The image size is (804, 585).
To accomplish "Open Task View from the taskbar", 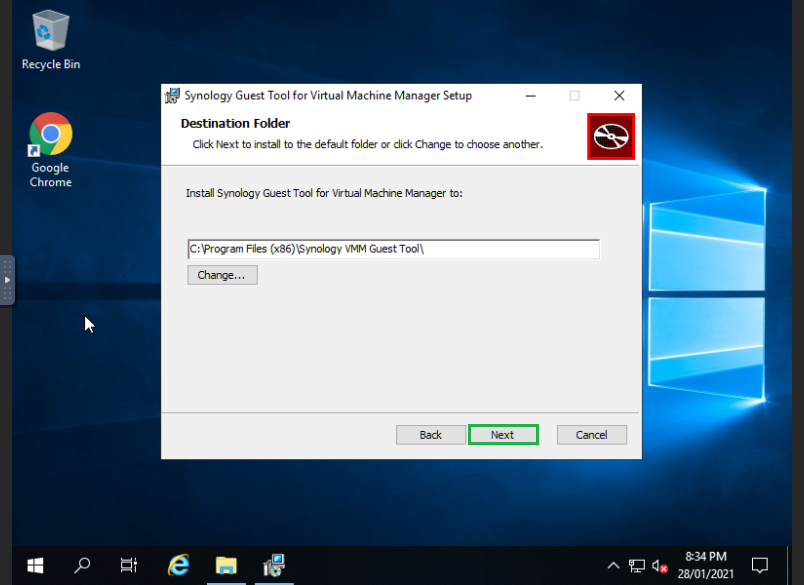I will (129, 565).
